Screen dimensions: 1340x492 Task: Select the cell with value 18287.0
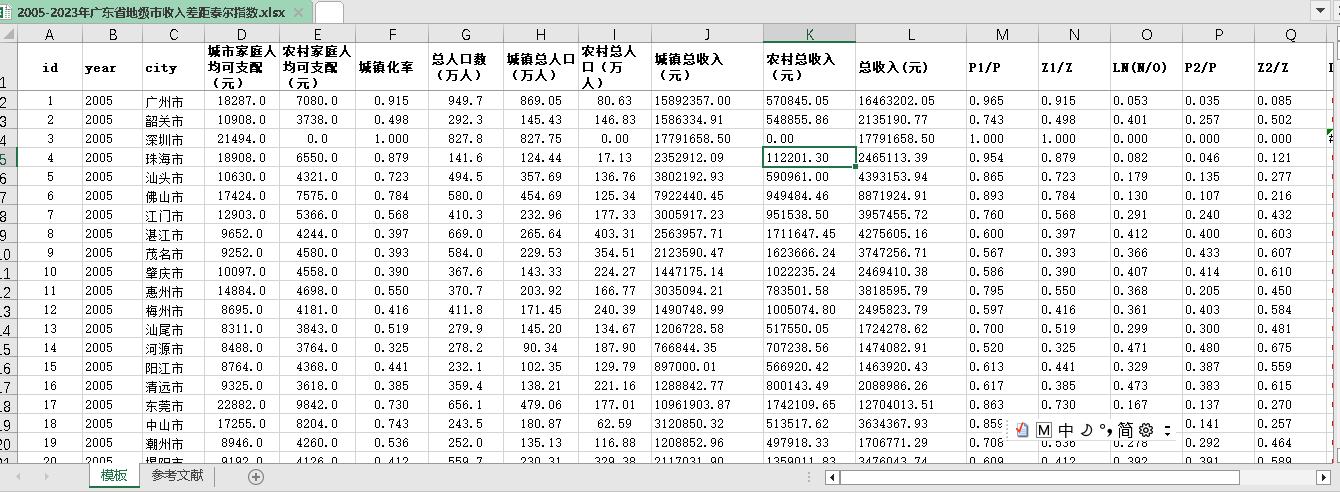tap(242, 101)
